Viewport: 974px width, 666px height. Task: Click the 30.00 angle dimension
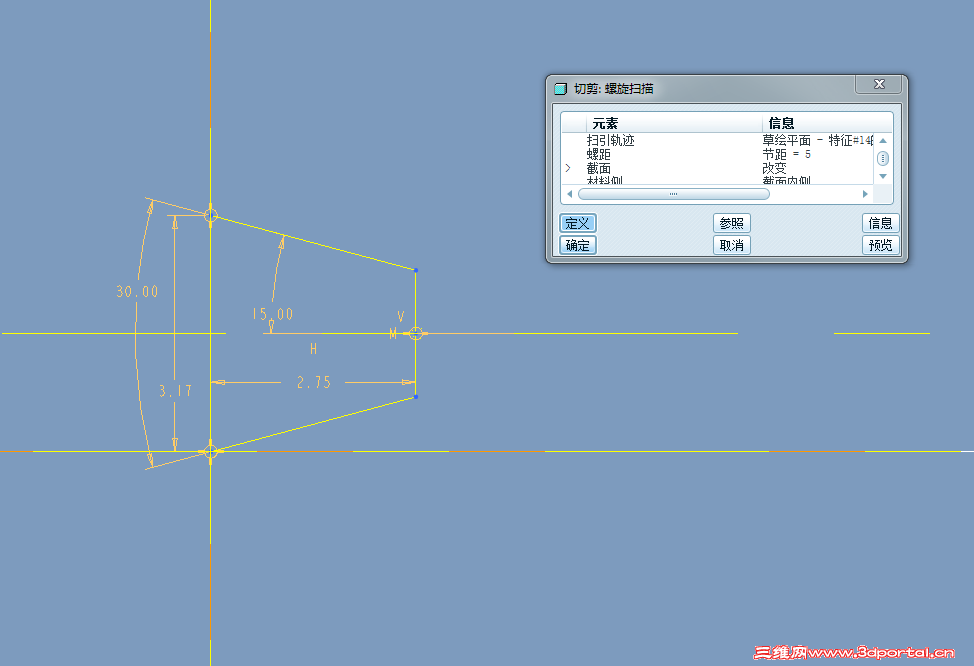pos(137,291)
